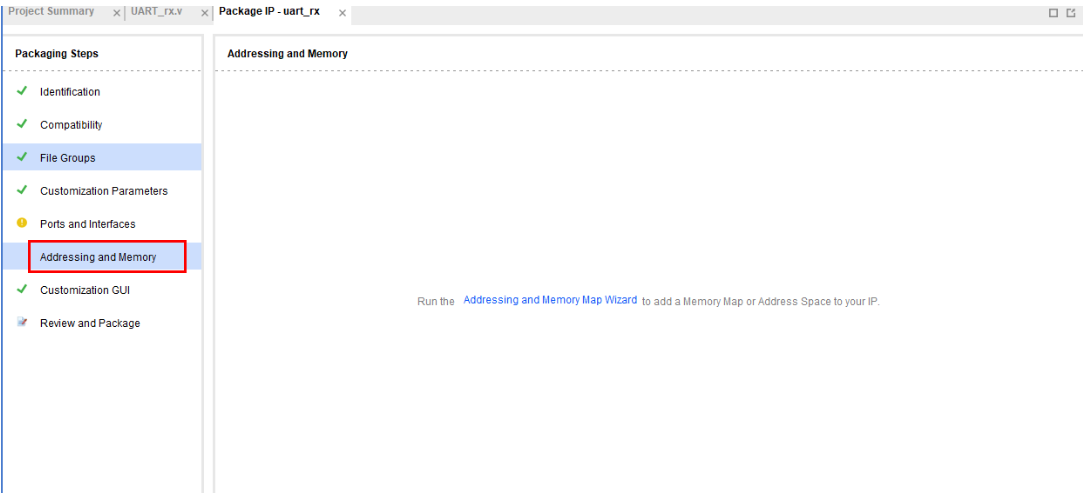Close the Package IP - uart_rx tab
The height and width of the screenshot is (493, 1083).
tap(342, 13)
